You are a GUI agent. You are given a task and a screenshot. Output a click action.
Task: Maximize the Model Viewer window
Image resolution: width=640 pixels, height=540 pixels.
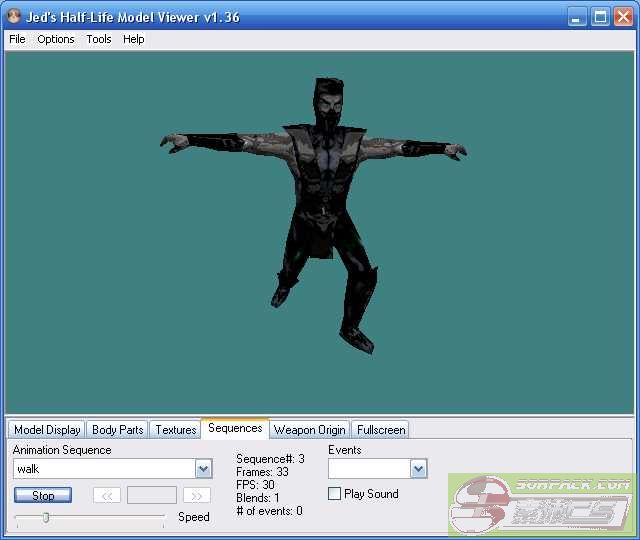point(600,17)
